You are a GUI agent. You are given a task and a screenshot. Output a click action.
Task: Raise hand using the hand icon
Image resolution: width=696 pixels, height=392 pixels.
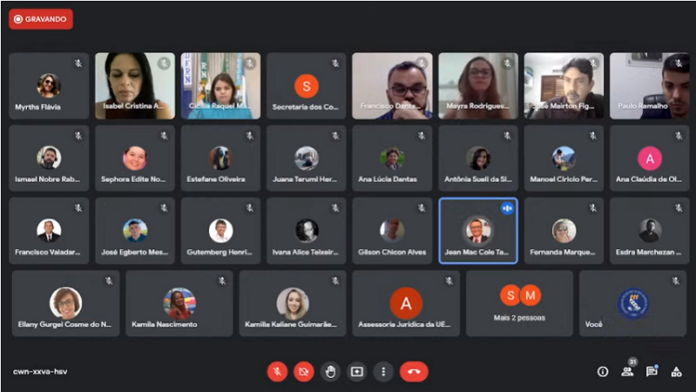tap(330, 372)
